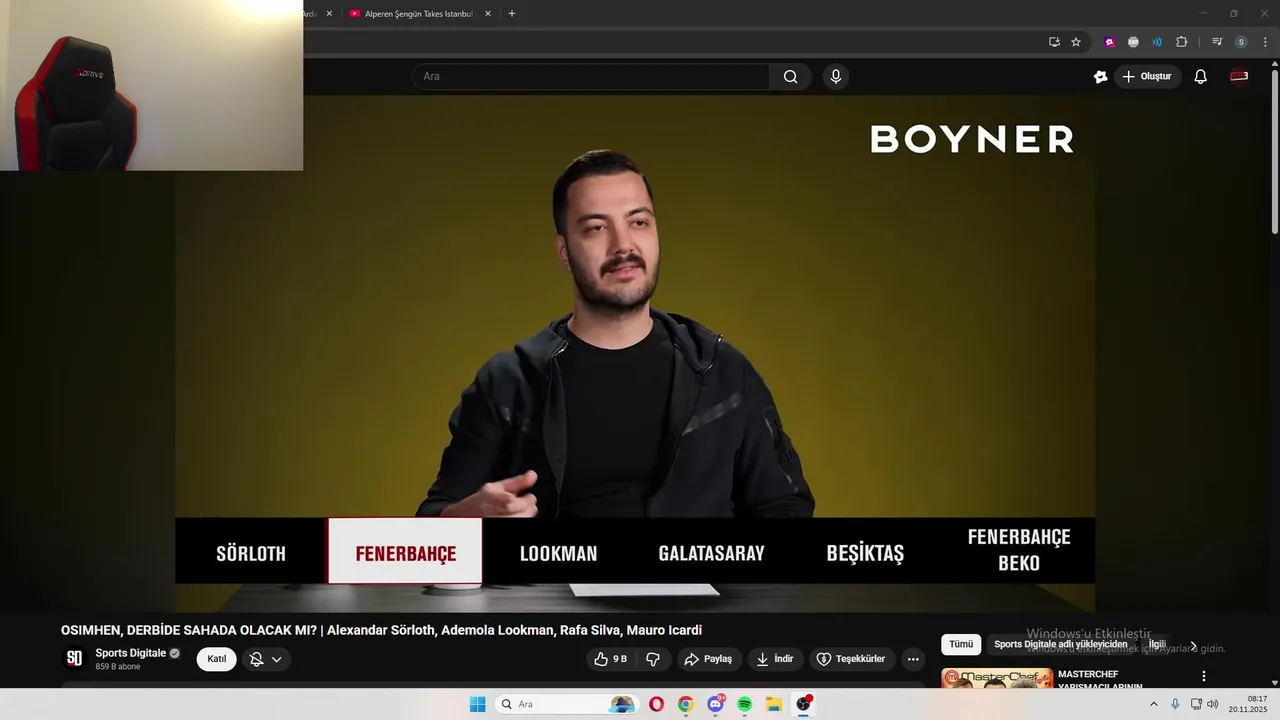The height and width of the screenshot is (720, 1280).
Task: Click the taskbar Ara search box
Action: point(567,704)
